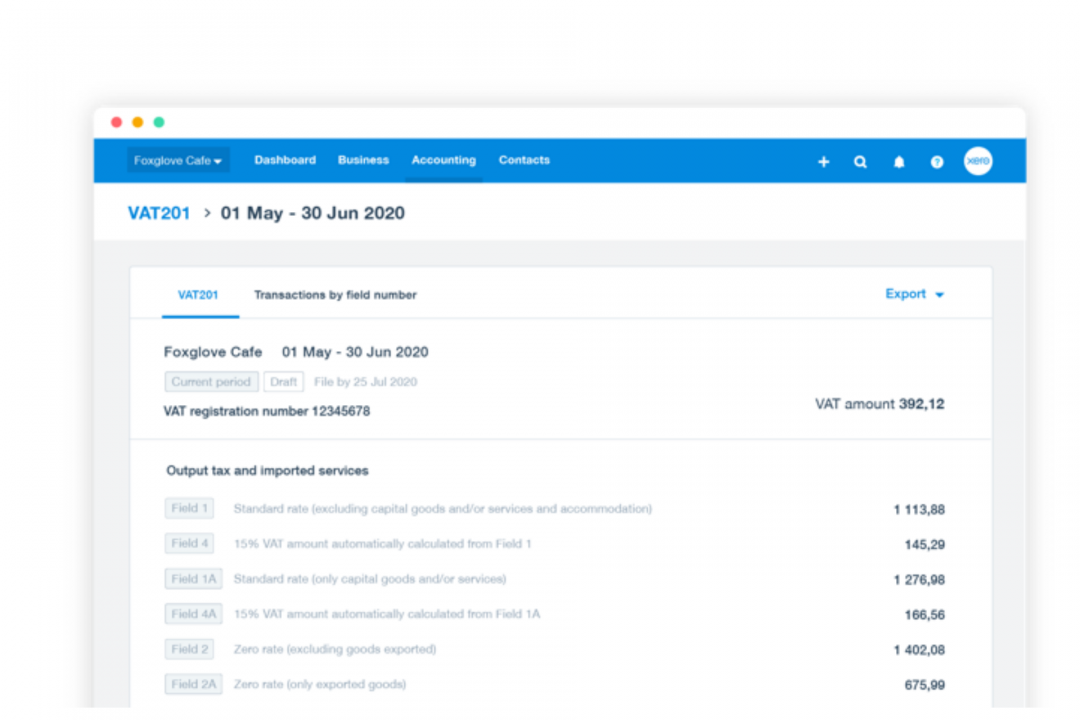Screen dimensions: 1080x720
Task: Open the Contacts menu
Action: (x=524, y=160)
